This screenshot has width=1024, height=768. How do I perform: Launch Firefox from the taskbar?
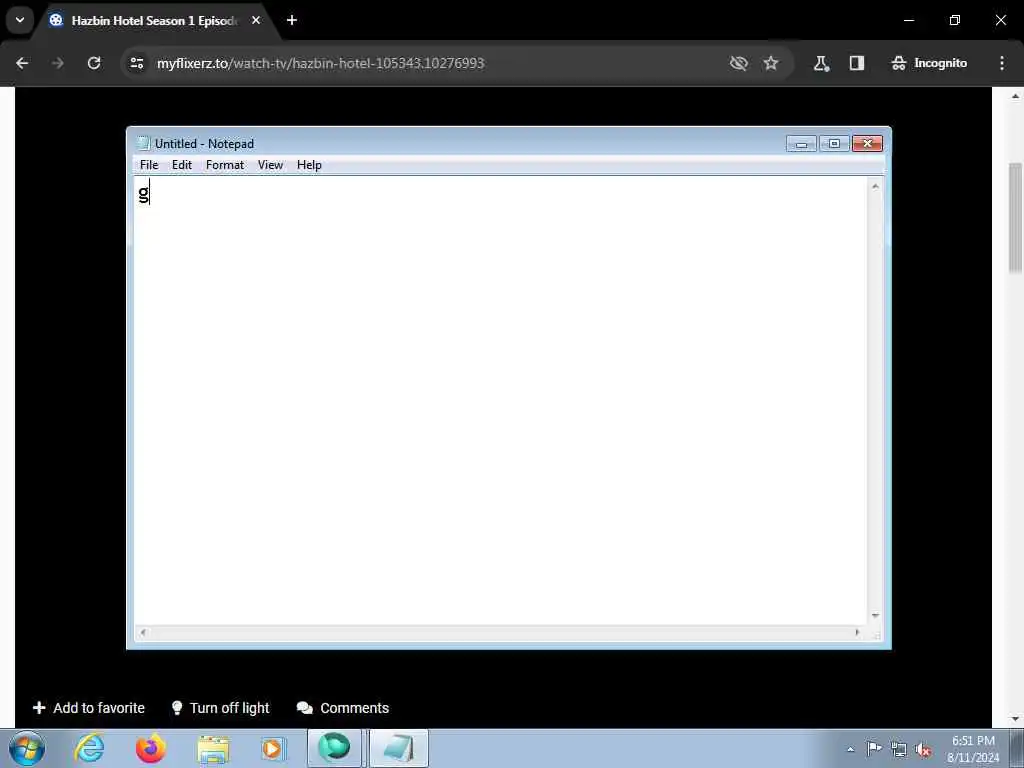click(150, 748)
